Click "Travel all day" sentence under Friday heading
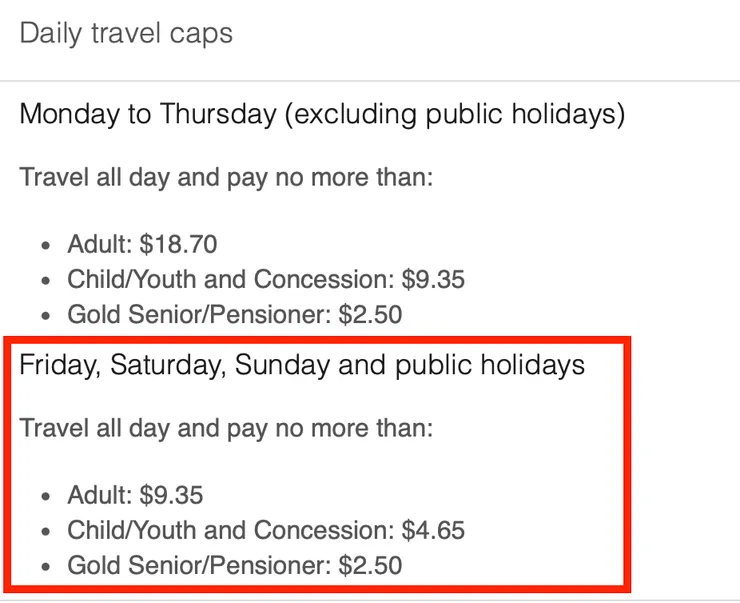The height and width of the screenshot is (603, 740). (x=225, y=429)
